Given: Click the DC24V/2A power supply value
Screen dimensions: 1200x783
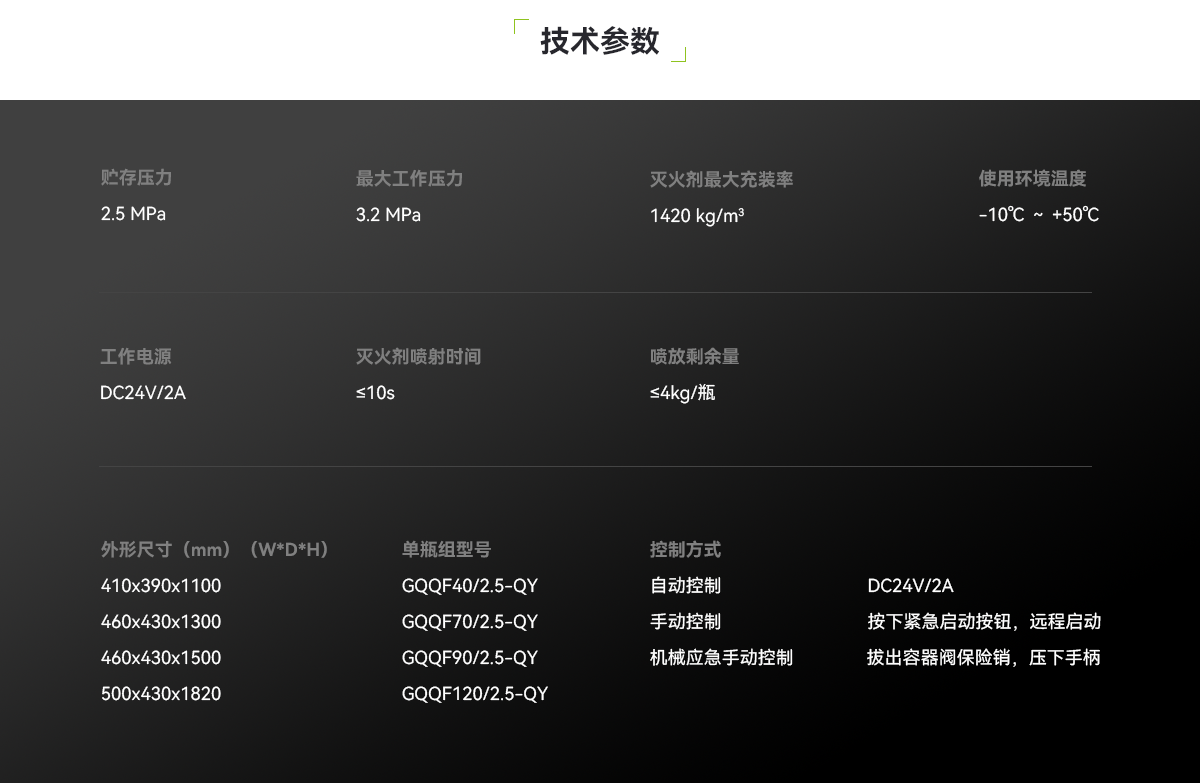Looking at the screenshot, I should point(142,392).
